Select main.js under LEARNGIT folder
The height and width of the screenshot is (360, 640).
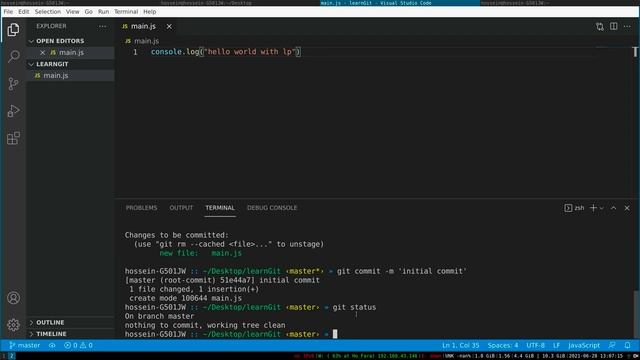[x=71, y=76]
